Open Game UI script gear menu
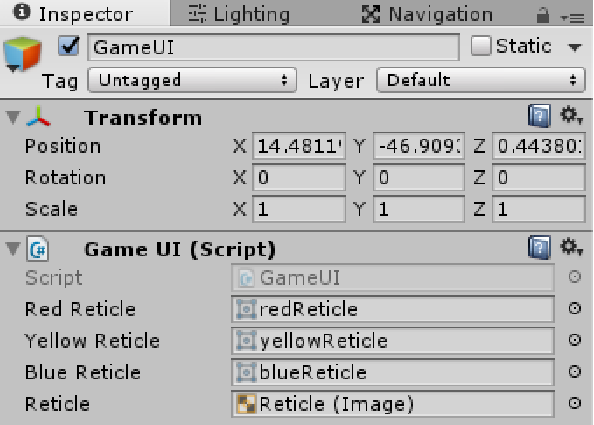The width and height of the screenshot is (594, 425). tap(571, 247)
